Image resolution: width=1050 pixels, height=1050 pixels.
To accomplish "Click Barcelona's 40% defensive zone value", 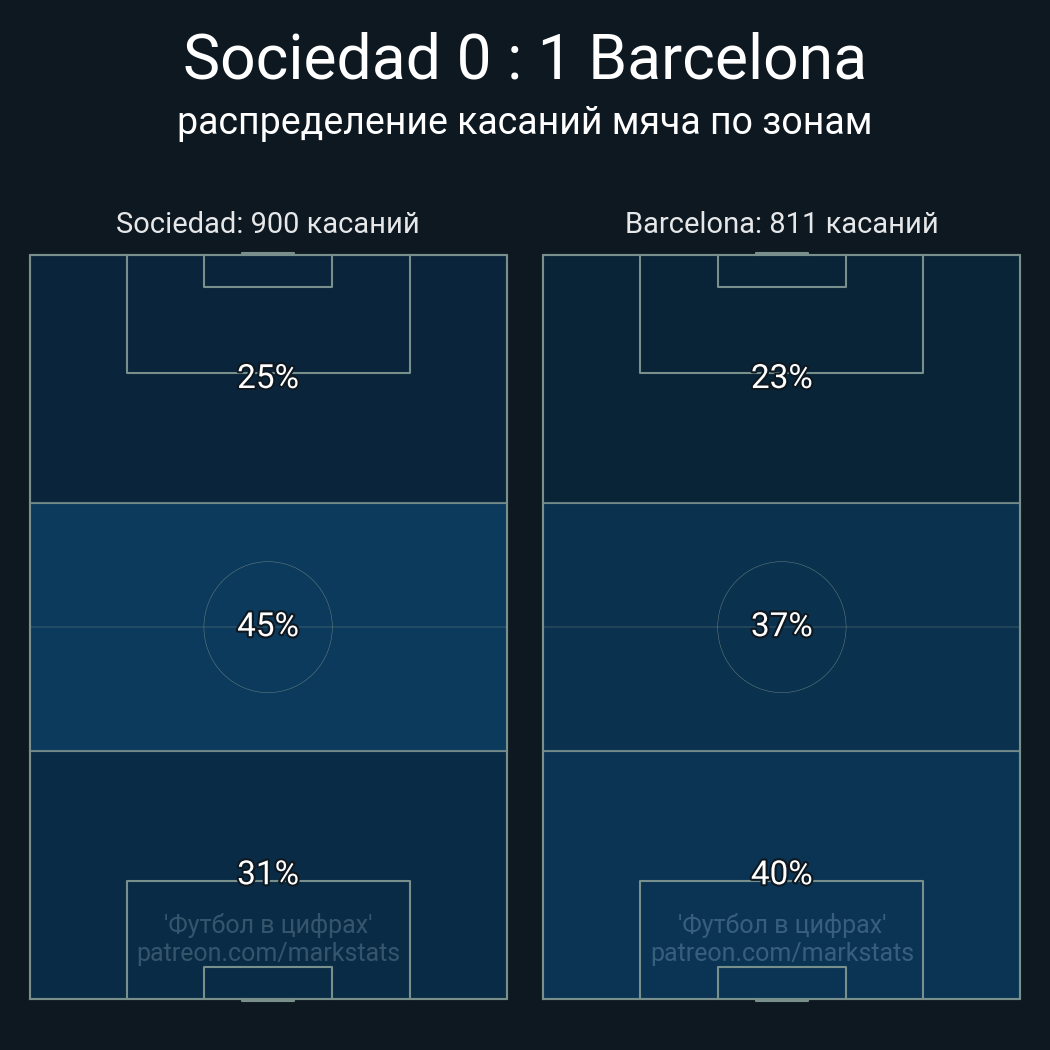I will pos(781,873).
